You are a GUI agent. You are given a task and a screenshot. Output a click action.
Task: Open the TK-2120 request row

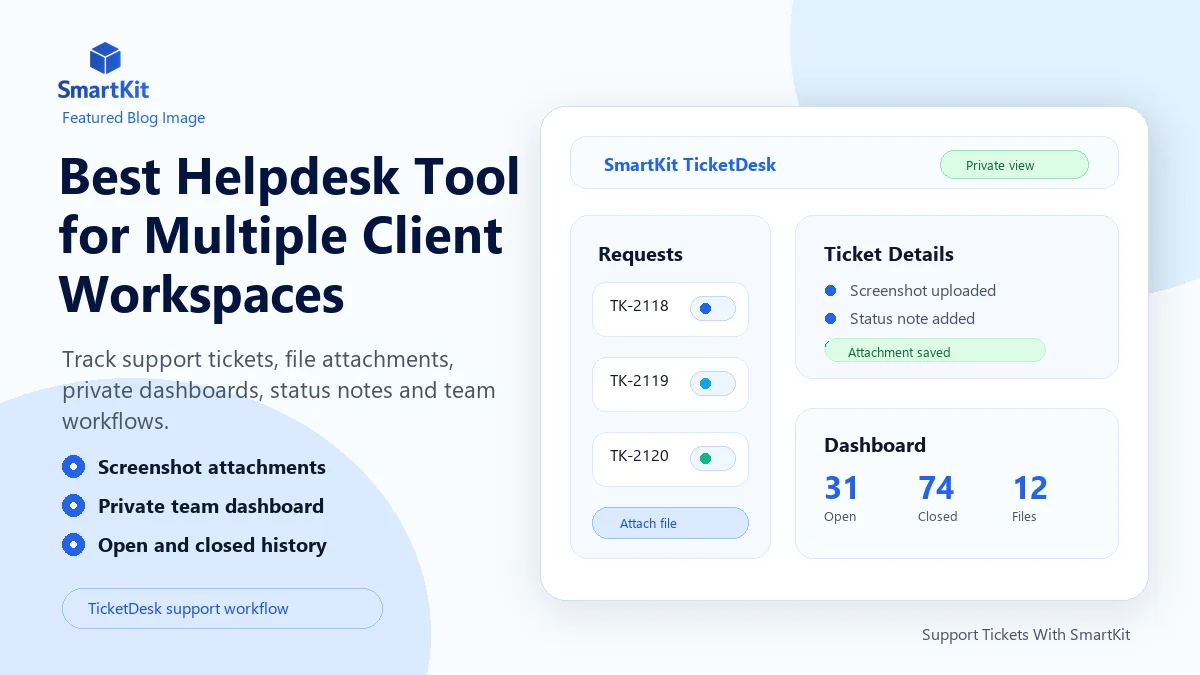670,459
